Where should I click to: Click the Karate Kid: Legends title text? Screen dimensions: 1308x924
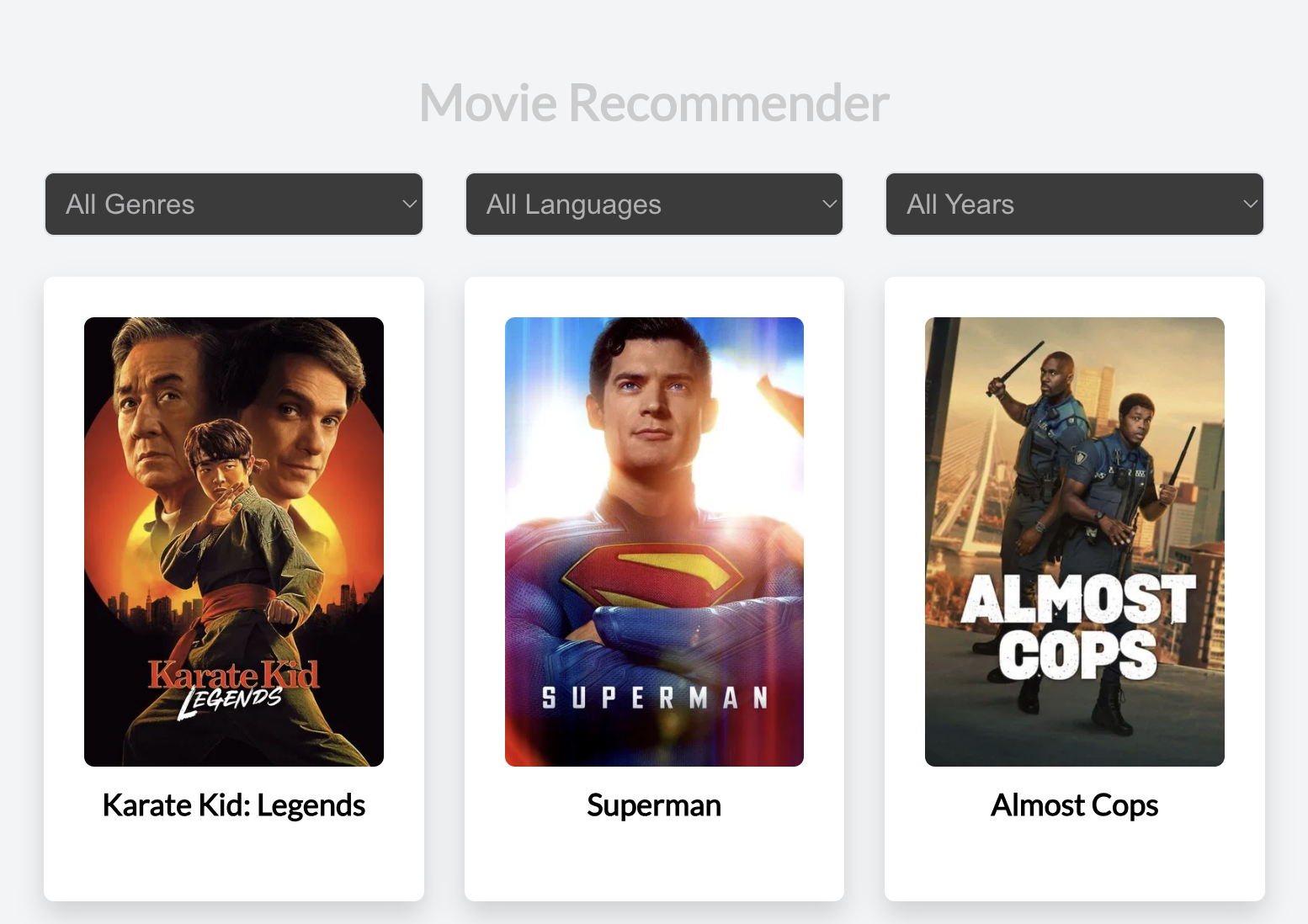[x=234, y=805]
